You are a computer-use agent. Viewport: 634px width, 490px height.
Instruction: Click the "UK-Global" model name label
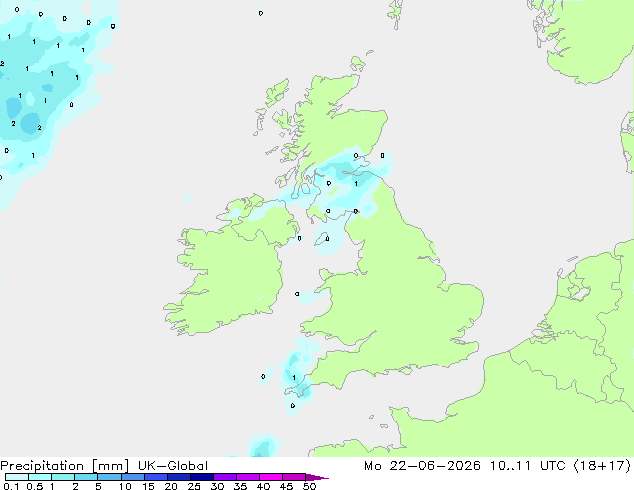(x=173, y=466)
